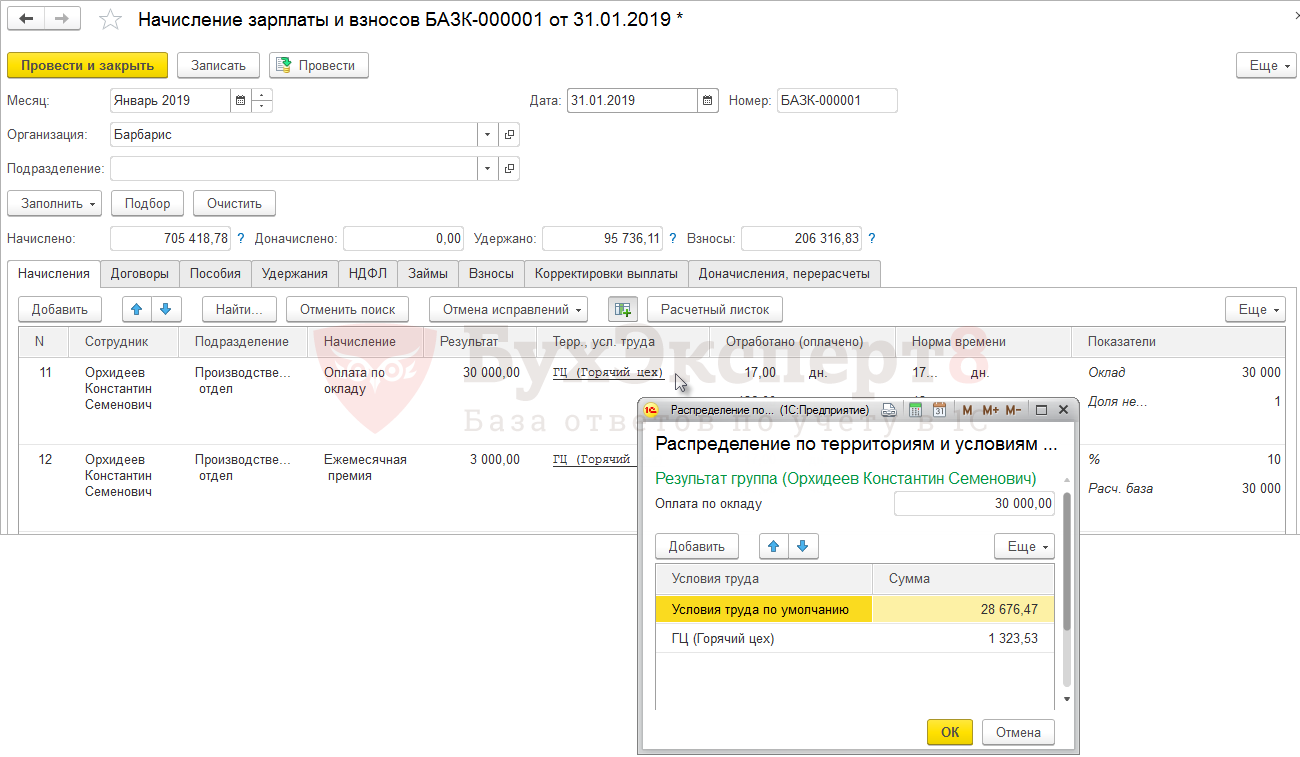This screenshot has width=1300, height=757.
Task: Expand the Отмена исправлений menu
Action: tap(508, 310)
